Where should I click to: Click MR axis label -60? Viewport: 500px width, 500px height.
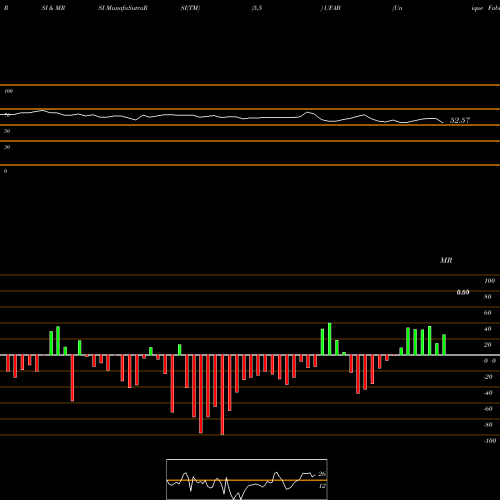point(488,409)
